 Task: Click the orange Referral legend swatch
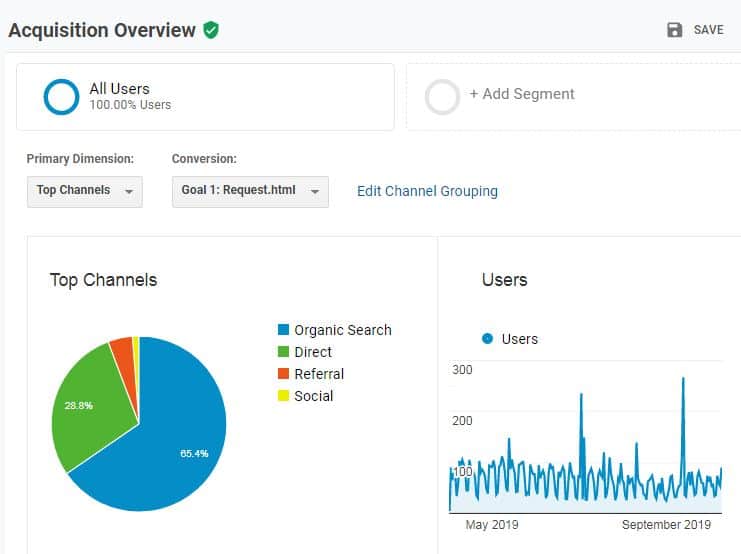283,373
